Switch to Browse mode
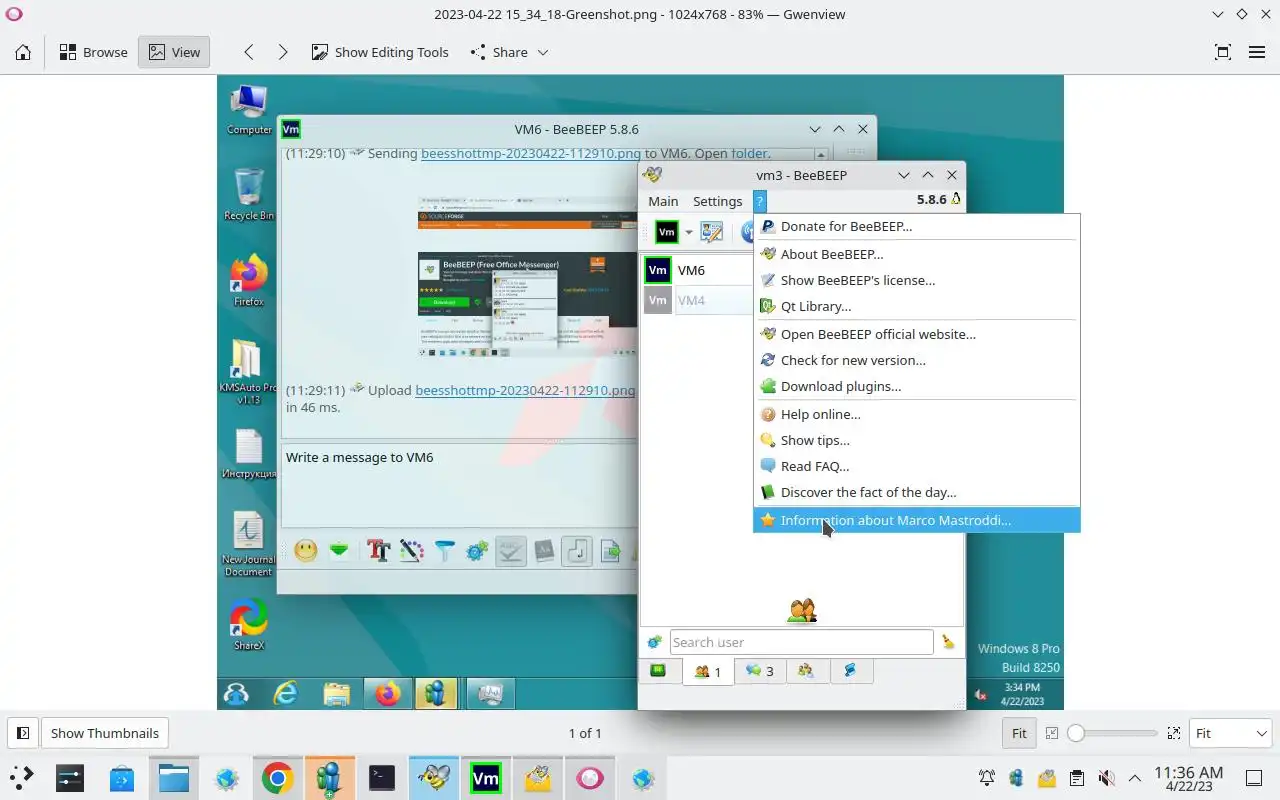The width and height of the screenshot is (1280, 800). coord(93,52)
